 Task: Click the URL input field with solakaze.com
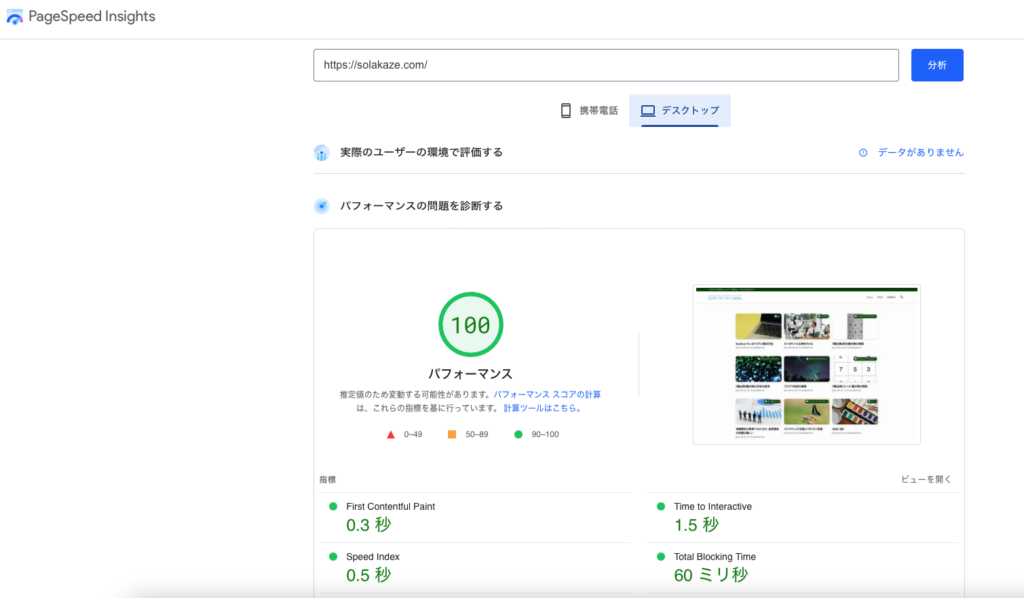(x=605, y=65)
